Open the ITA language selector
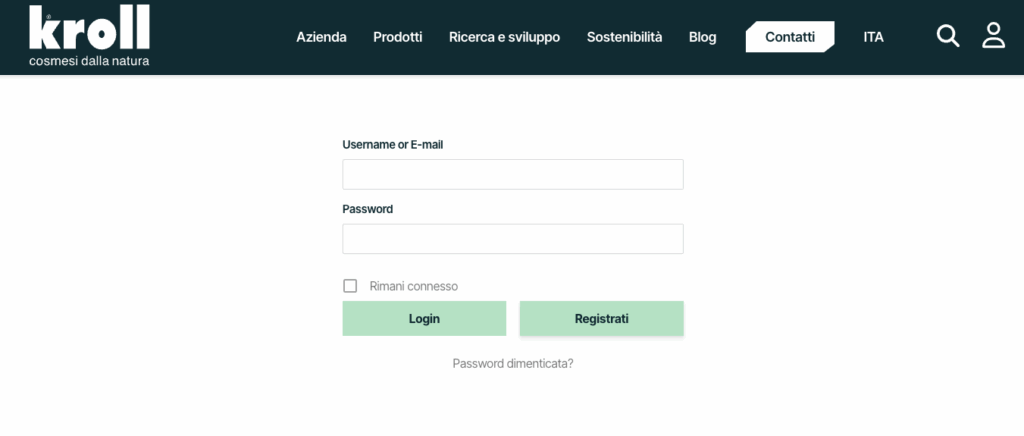1024x436 pixels. (873, 37)
